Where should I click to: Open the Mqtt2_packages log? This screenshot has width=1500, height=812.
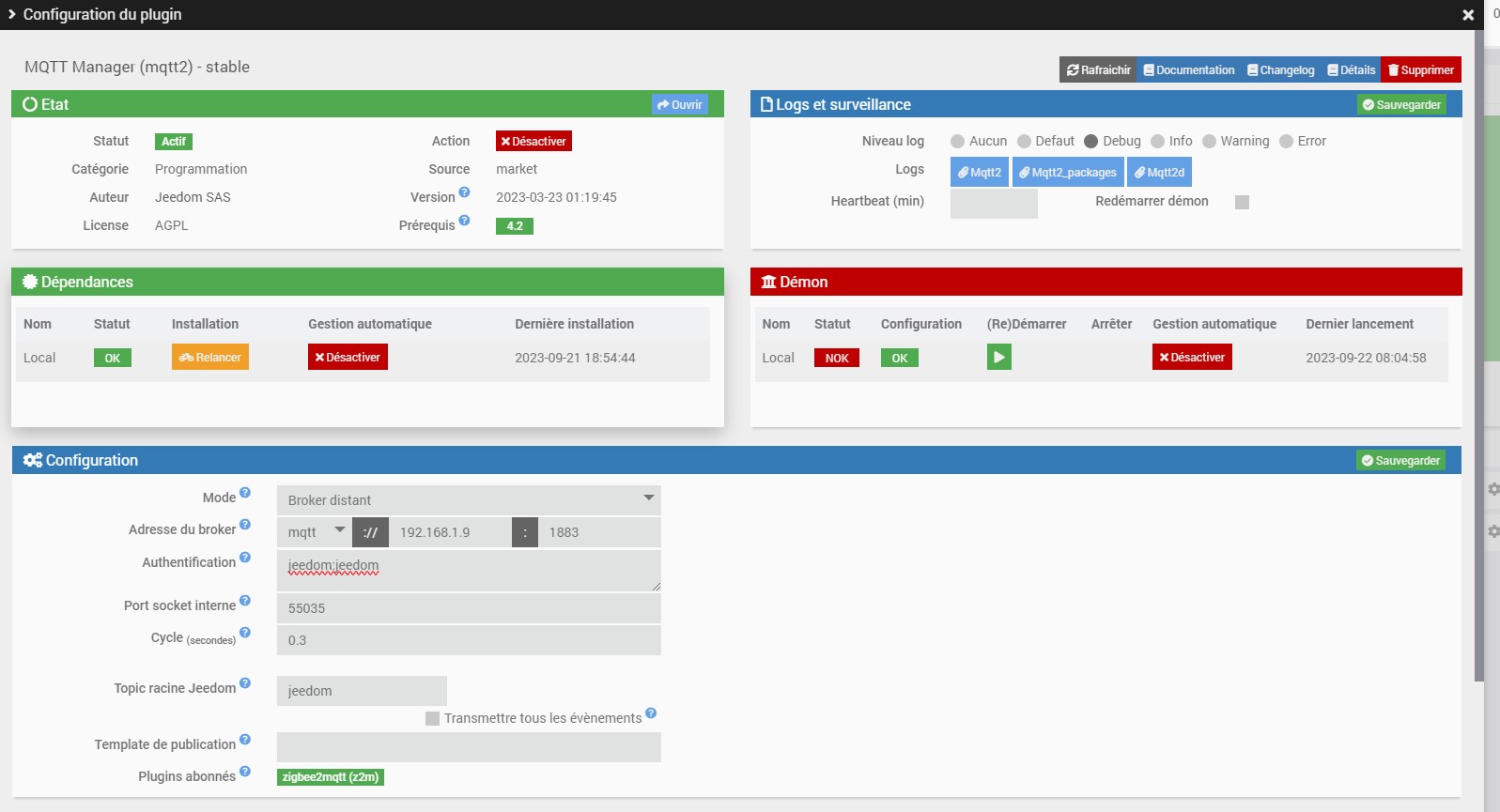click(1068, 172)
